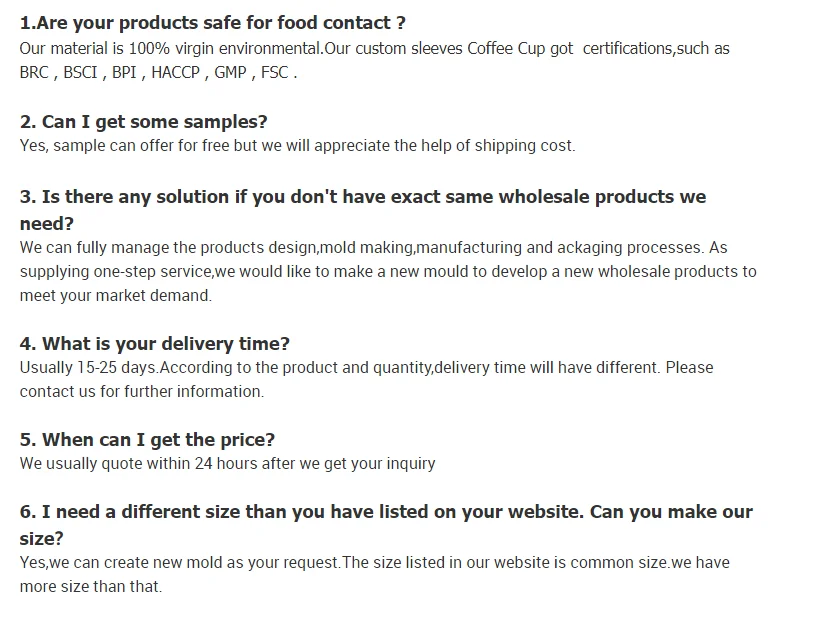The height and width of the screenshot is (625, 826).
Task: Click the "GMP" certification text
Action: click(230, 73)
